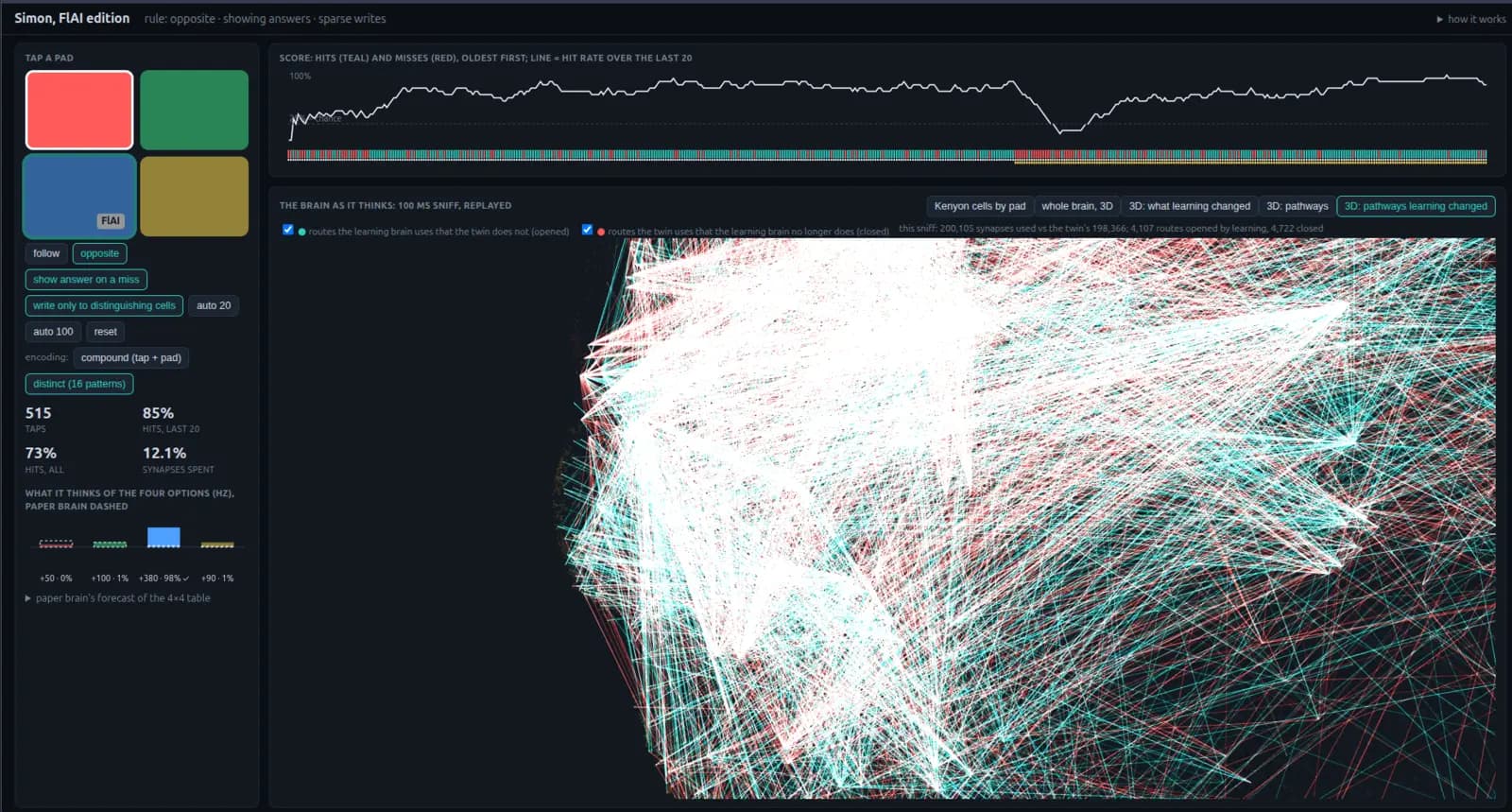The width and height of the screenshot is (1512, 812).
Task: Tap the blue pad labeled FlAI
Action: [79, 196]
